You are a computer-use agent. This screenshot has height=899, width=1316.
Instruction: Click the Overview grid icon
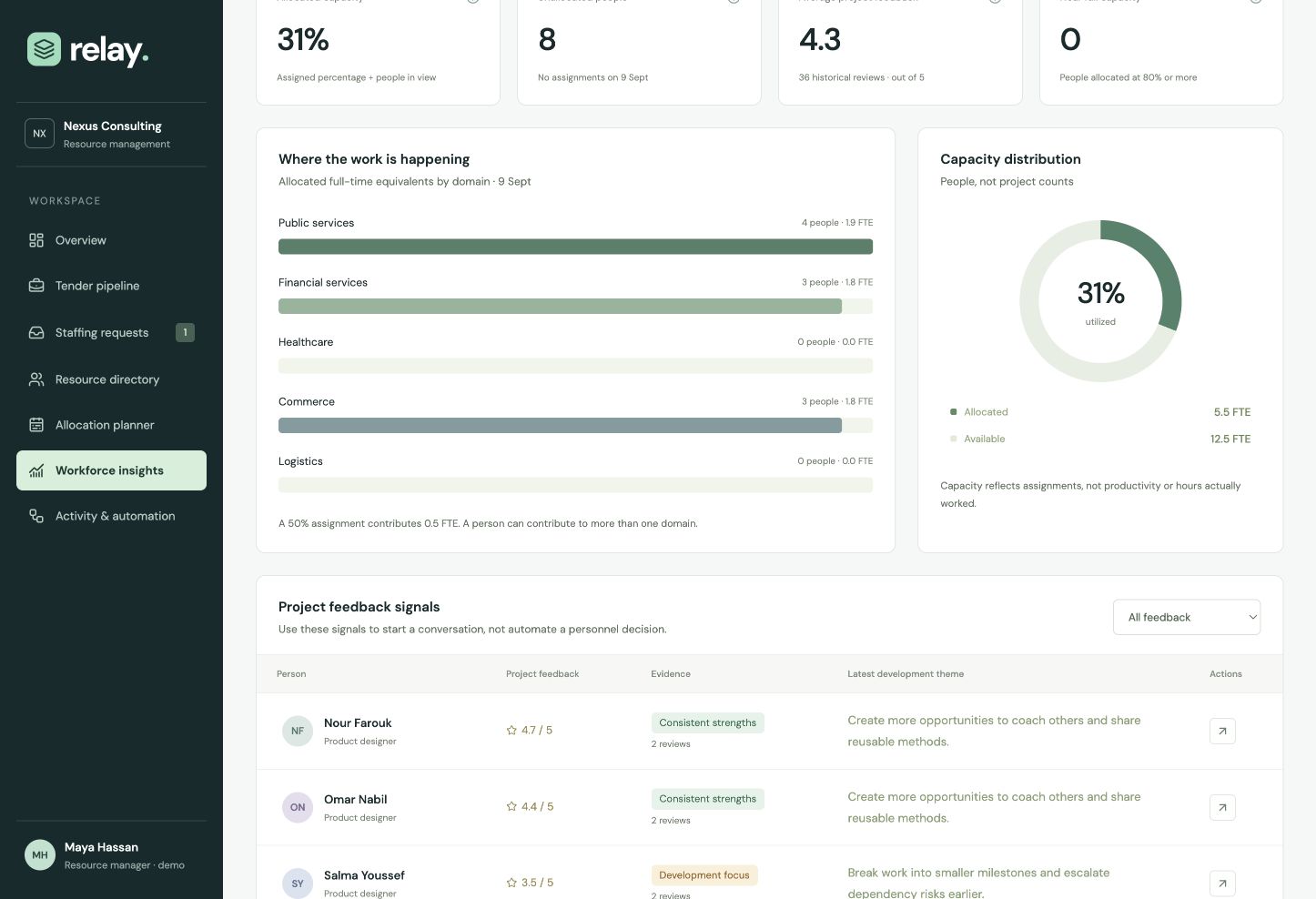click(x=36, y=240)
